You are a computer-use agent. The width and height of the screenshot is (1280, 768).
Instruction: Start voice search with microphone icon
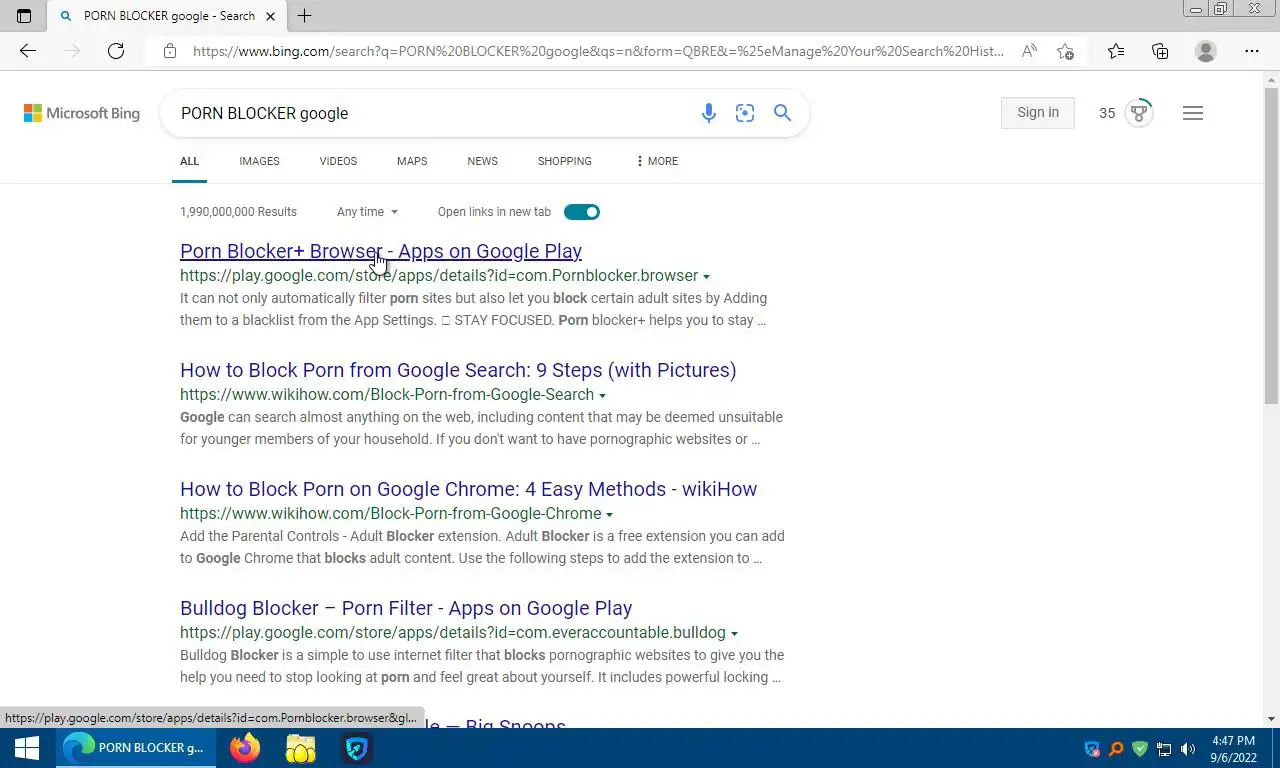[709, 113]
